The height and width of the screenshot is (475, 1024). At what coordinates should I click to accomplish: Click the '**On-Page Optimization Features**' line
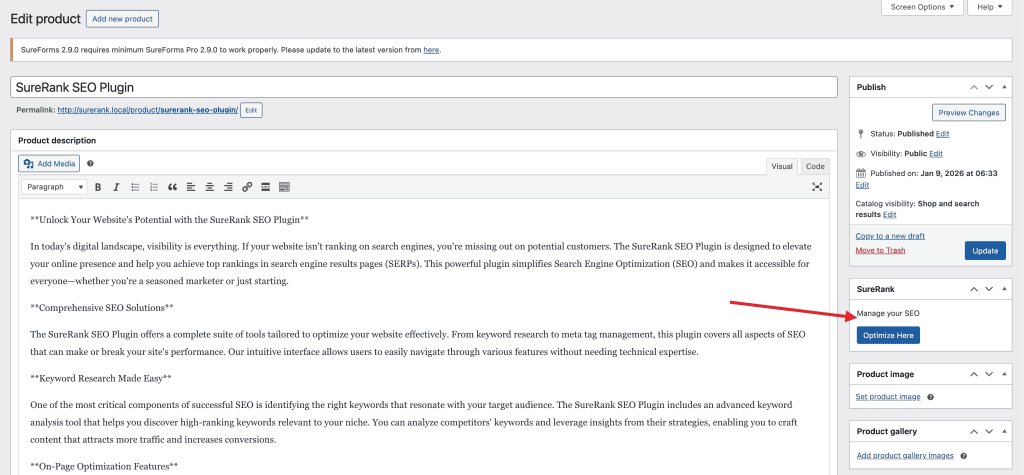104,466
